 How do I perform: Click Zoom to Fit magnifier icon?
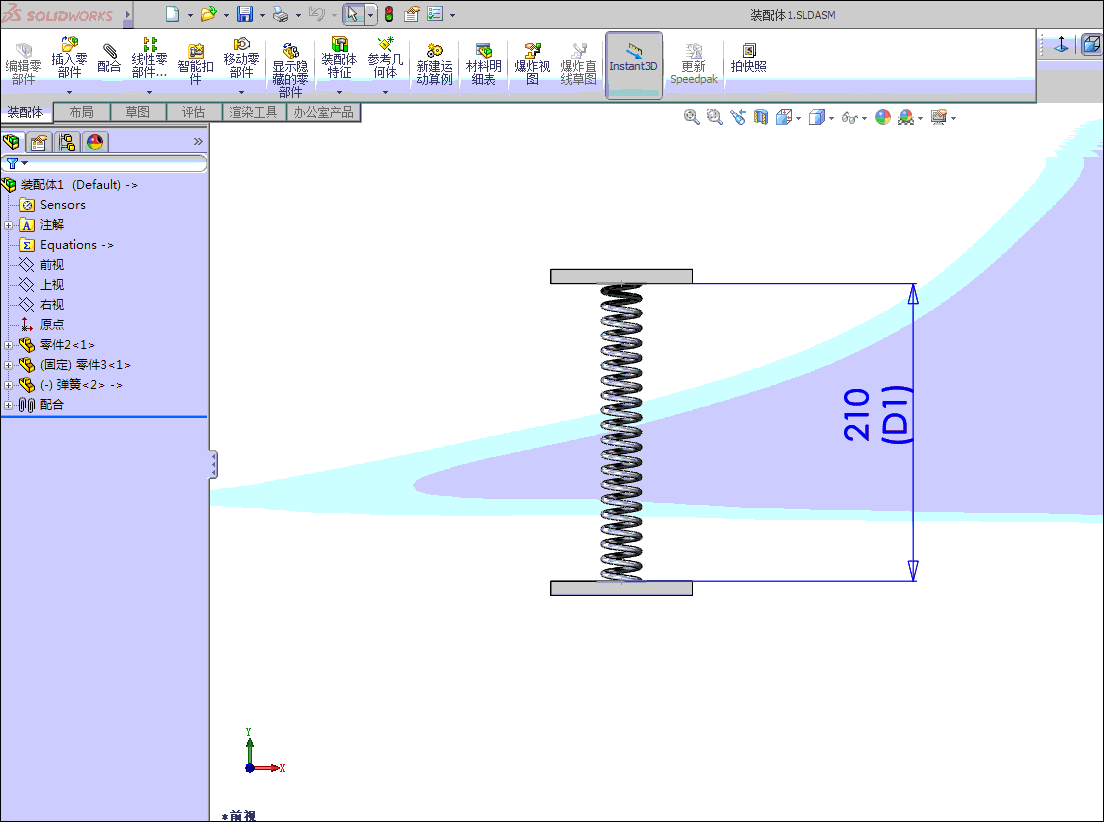coord(691,118)
